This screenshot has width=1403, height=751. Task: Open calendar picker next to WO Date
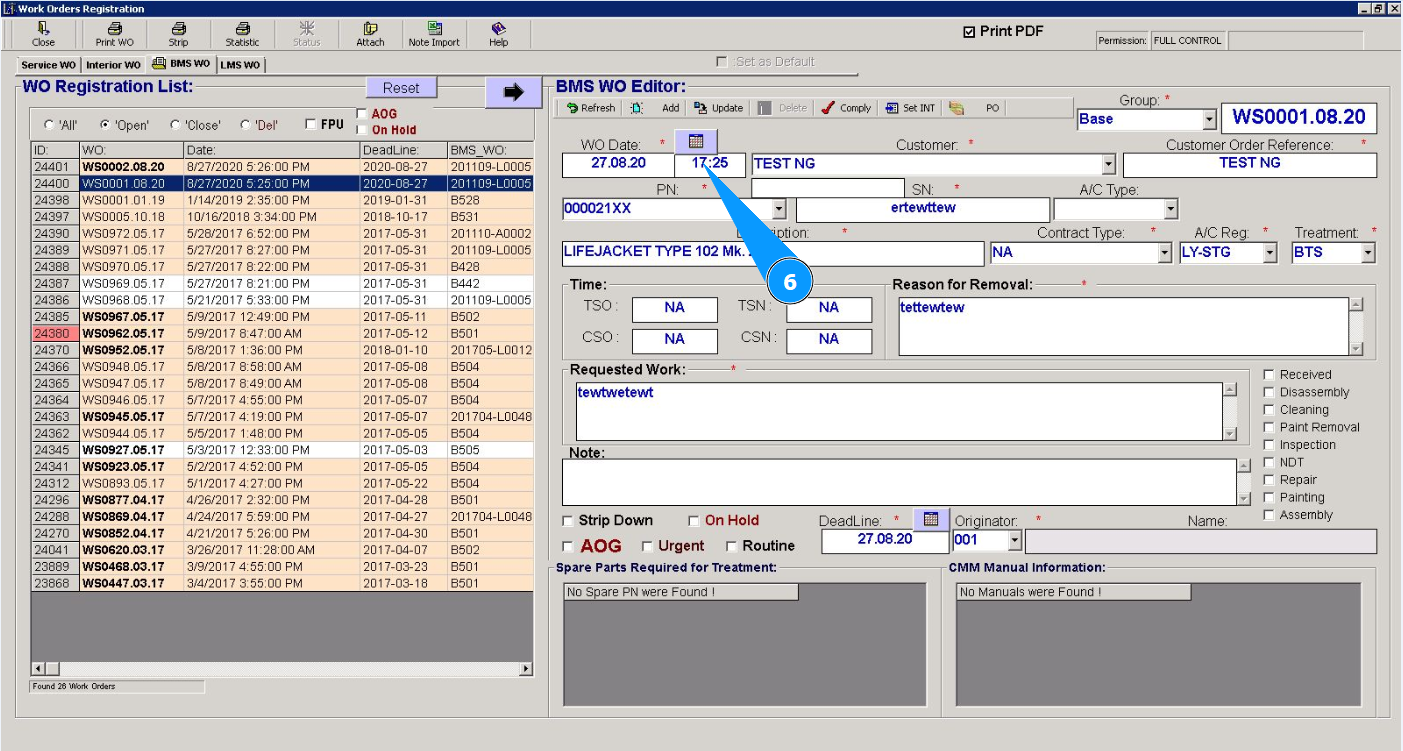[x=696, y=141]
